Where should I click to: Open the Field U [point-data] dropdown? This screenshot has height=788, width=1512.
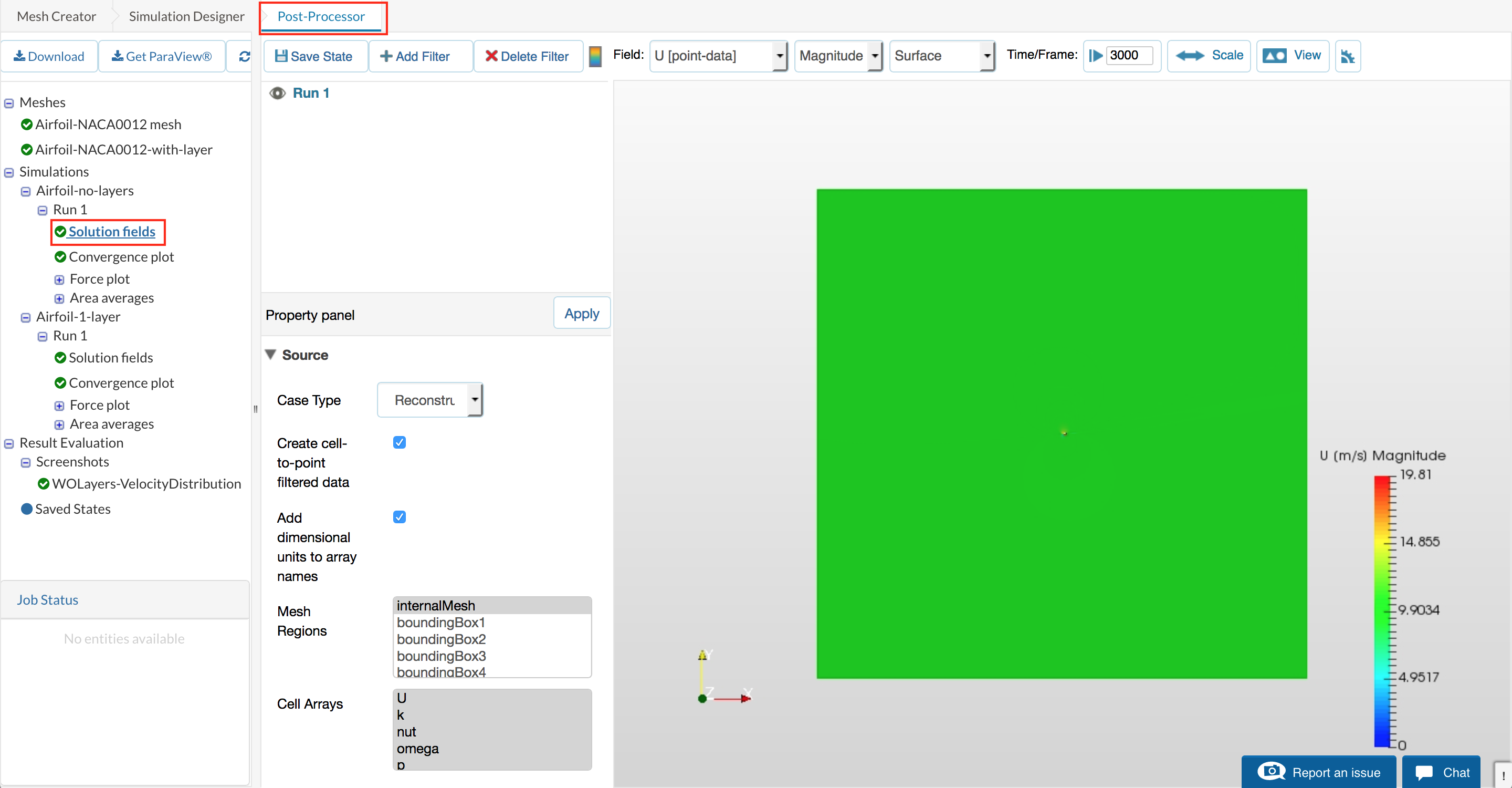pos(719,56)
